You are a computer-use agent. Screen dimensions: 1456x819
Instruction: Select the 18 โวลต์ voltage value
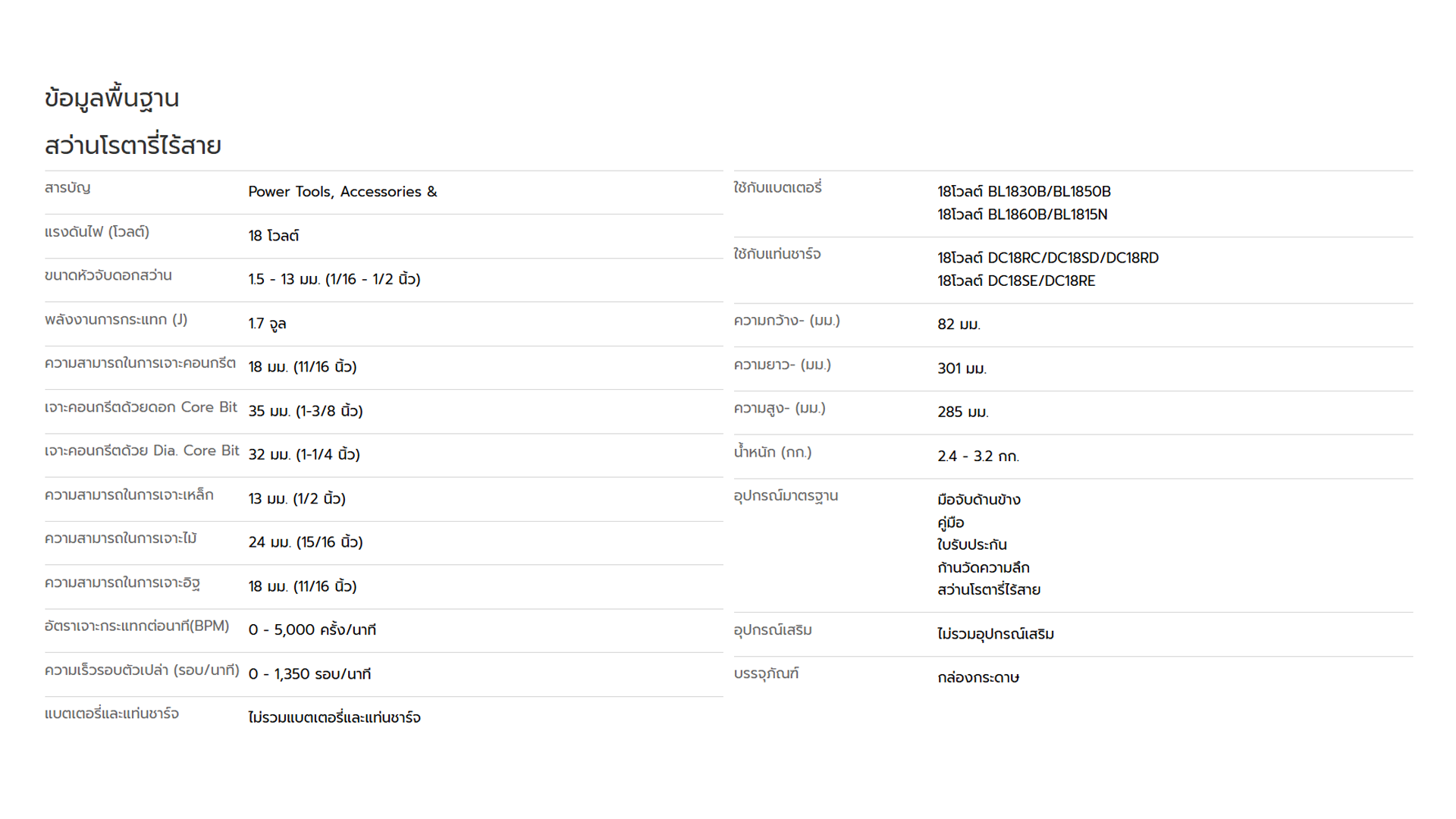[274, 236]
